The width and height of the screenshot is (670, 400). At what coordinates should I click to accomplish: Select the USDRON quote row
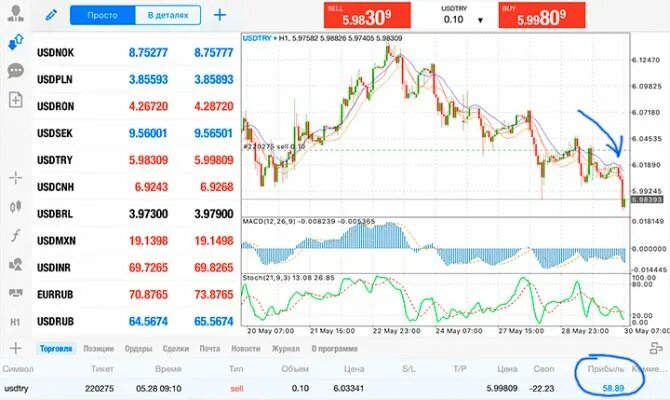135,106
